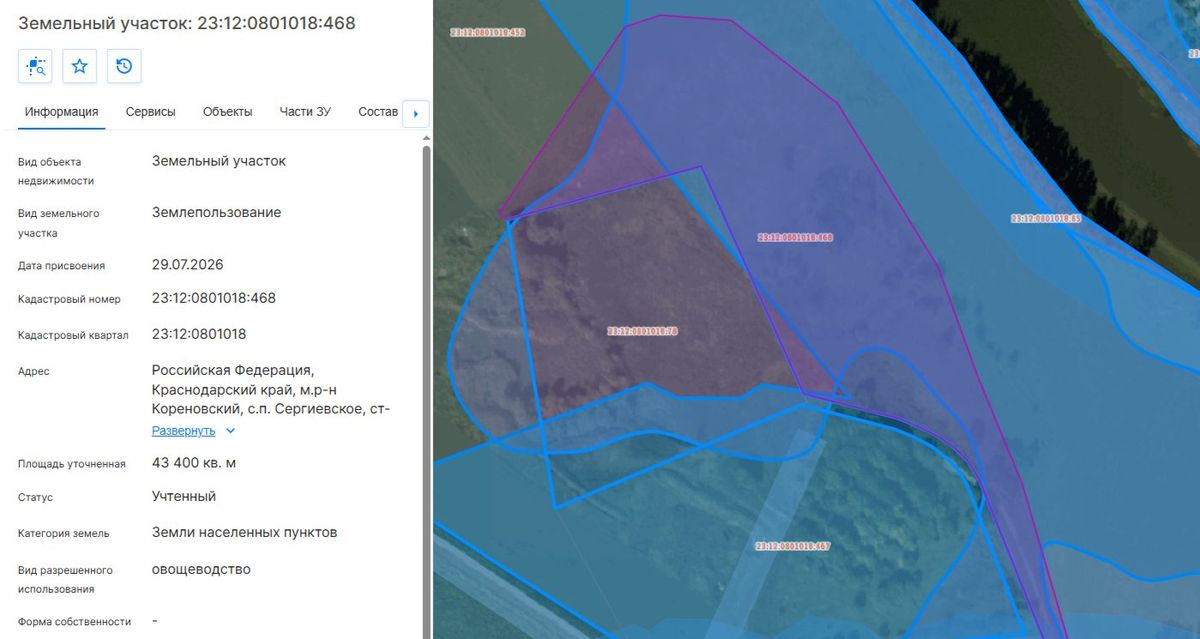Screen dimensions: 1200x639
Task: Click the Категория земель field label
Action: (x=64, y=533)
